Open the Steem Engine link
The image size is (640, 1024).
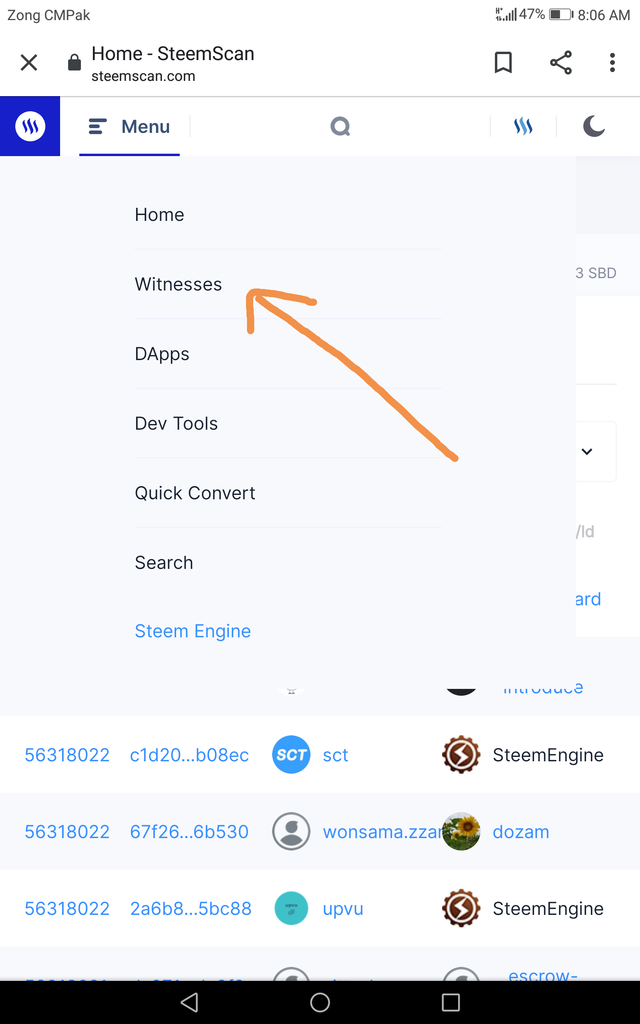(x=193, y=631)
